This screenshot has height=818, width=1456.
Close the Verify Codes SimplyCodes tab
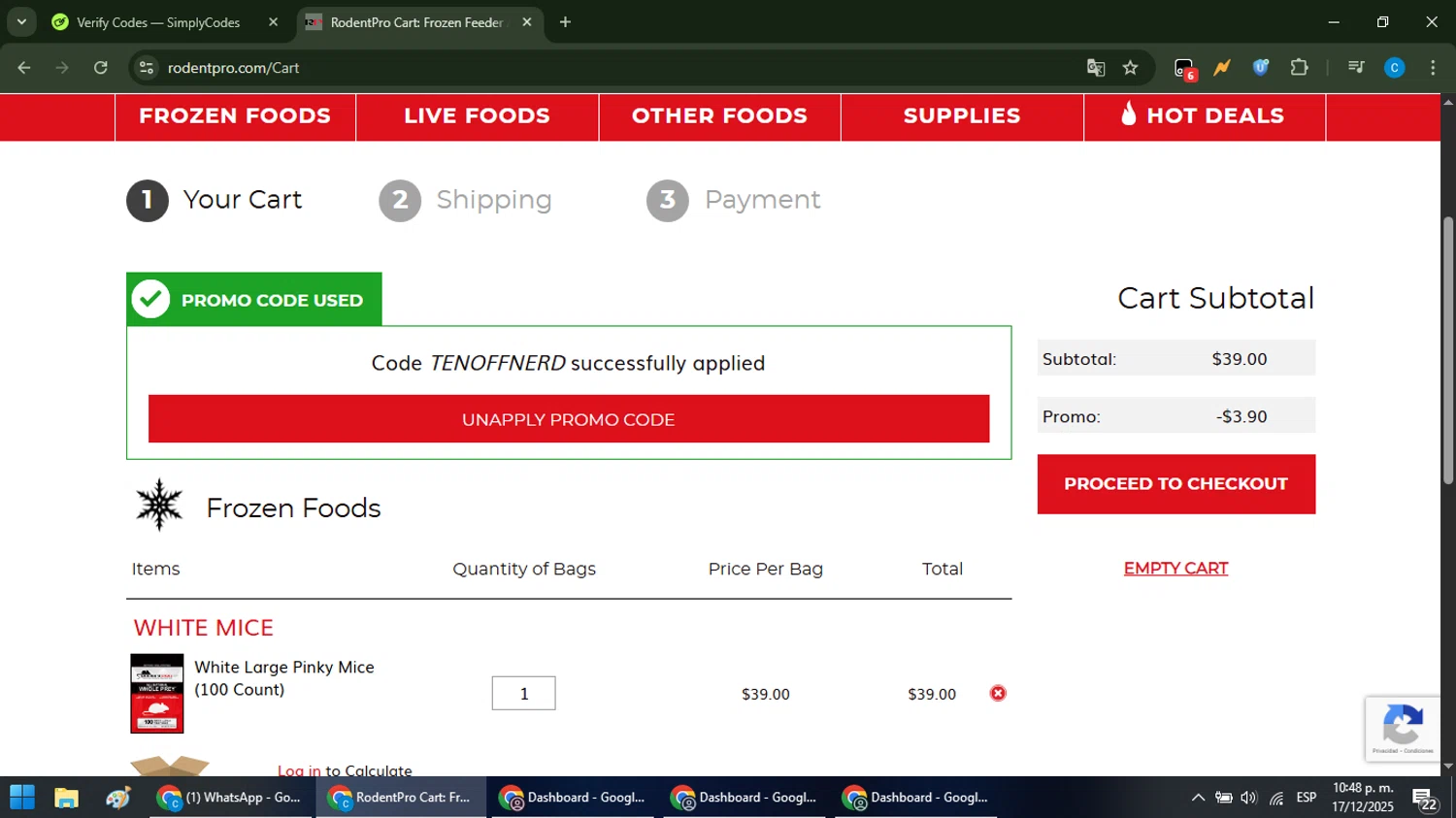point(273,22)
